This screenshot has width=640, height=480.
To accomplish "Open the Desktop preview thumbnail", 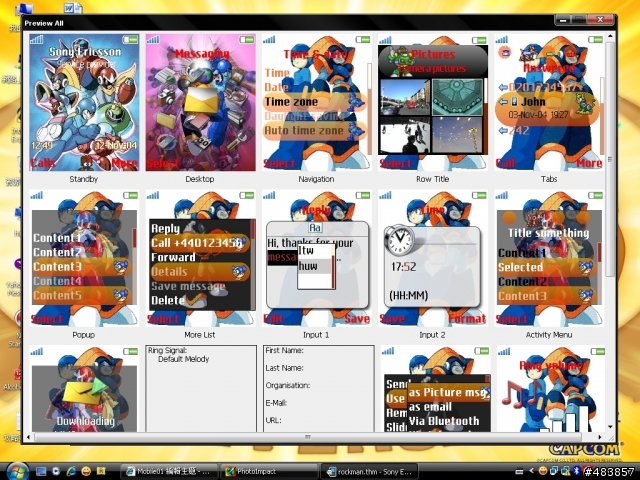I will (200, 102).
